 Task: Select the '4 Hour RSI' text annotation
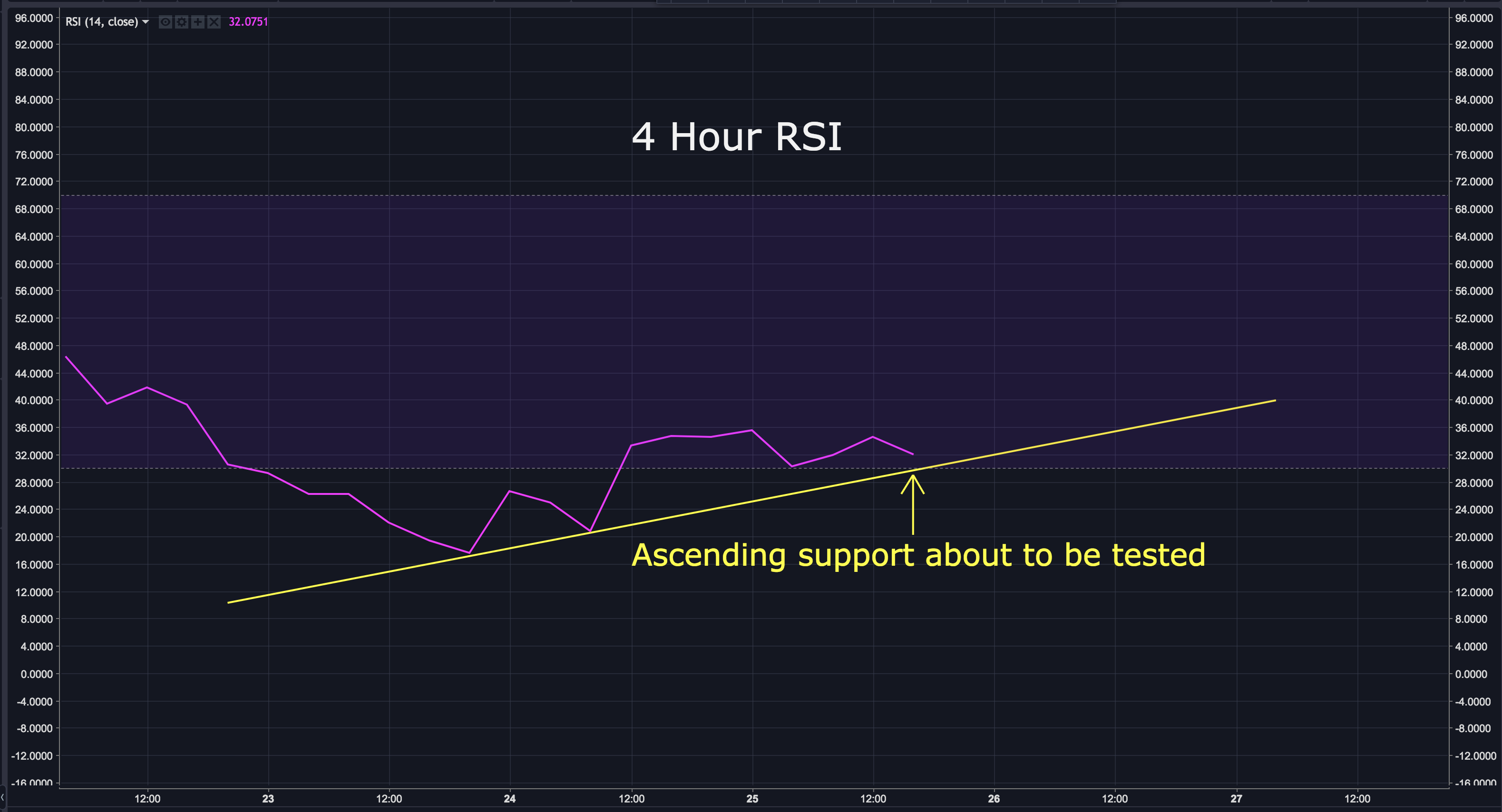pos(736,137)
